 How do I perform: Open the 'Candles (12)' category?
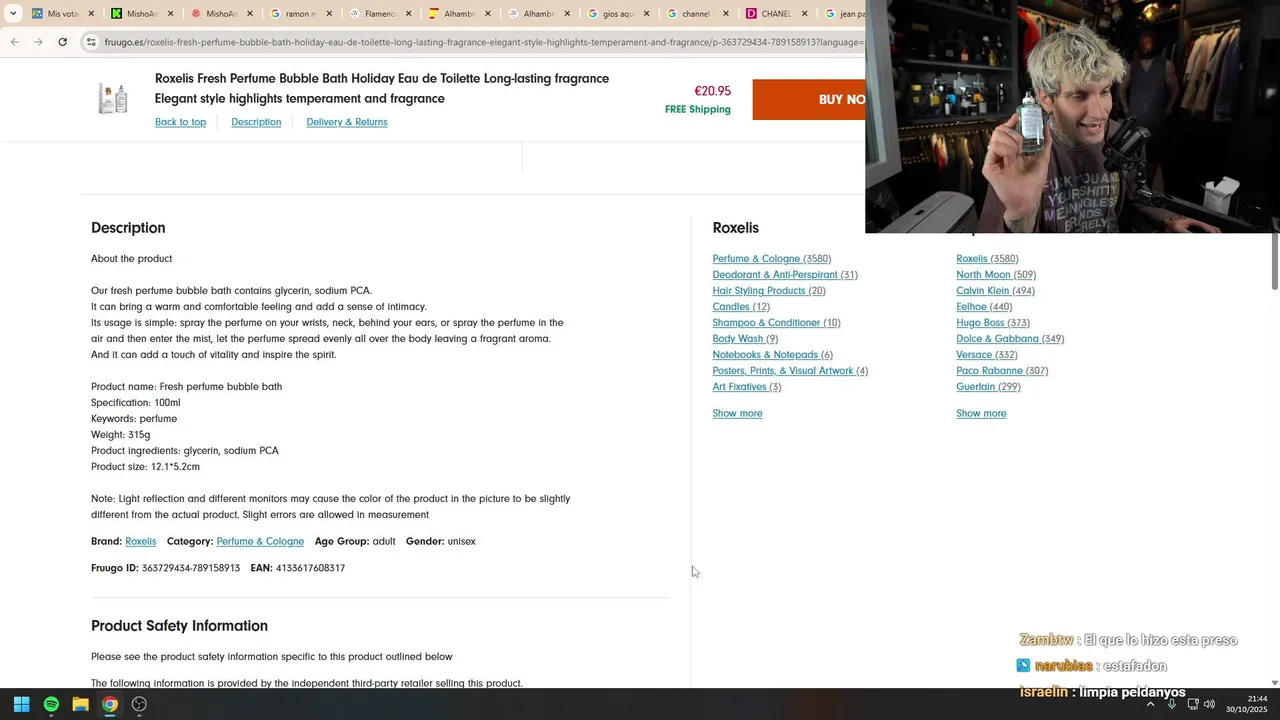tap(741, 307)
